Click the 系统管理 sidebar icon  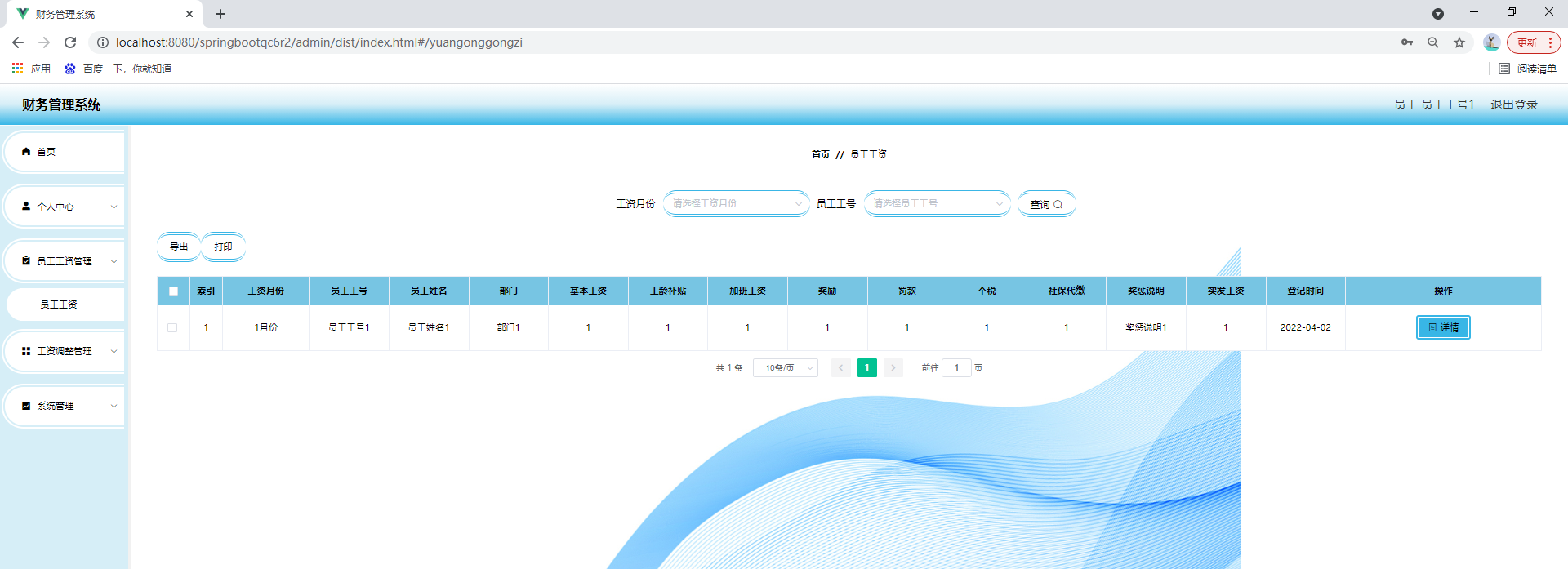point(26,406)
